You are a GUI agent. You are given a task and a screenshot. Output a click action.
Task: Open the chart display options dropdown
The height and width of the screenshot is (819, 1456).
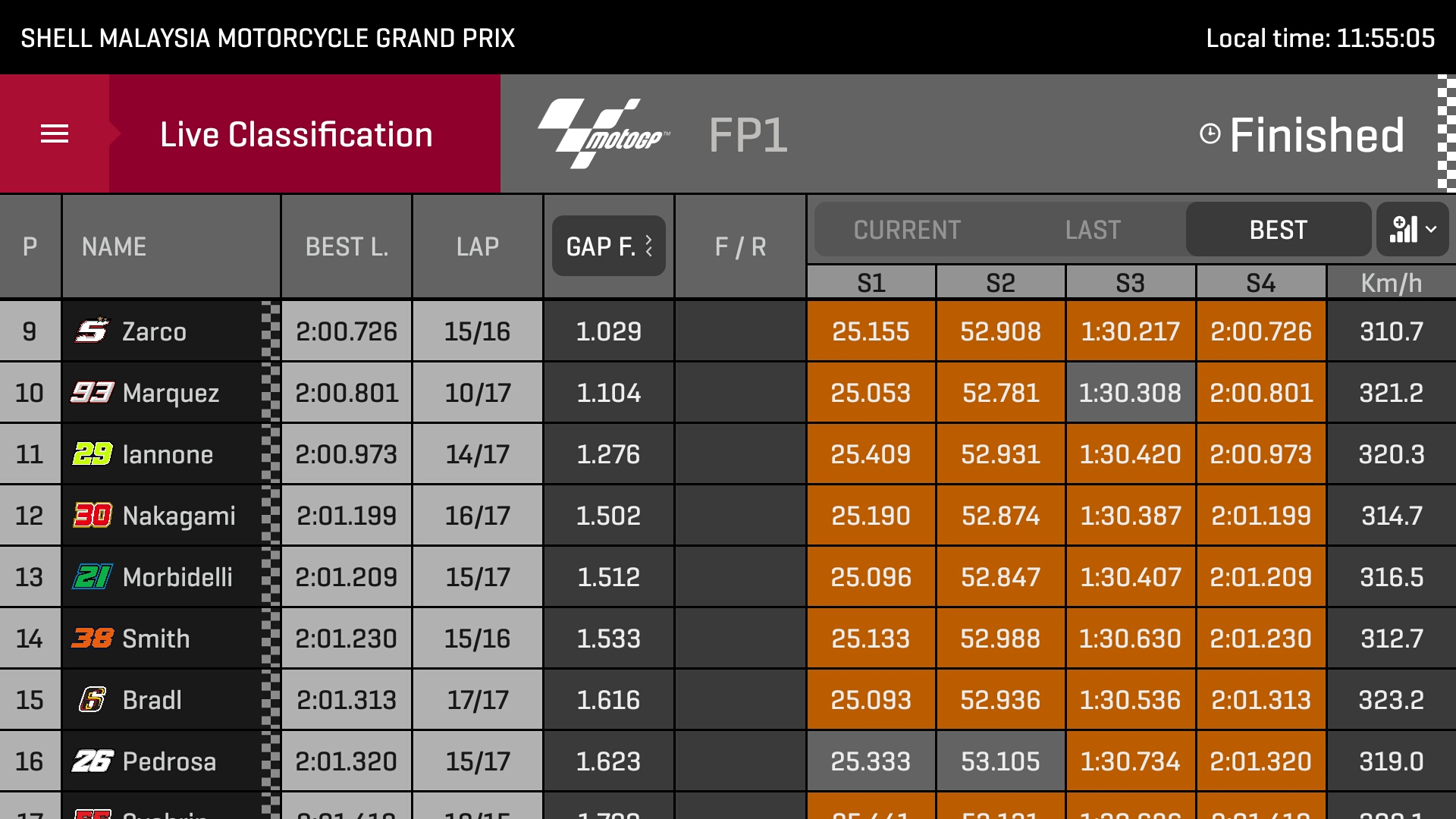point(1413,229)
